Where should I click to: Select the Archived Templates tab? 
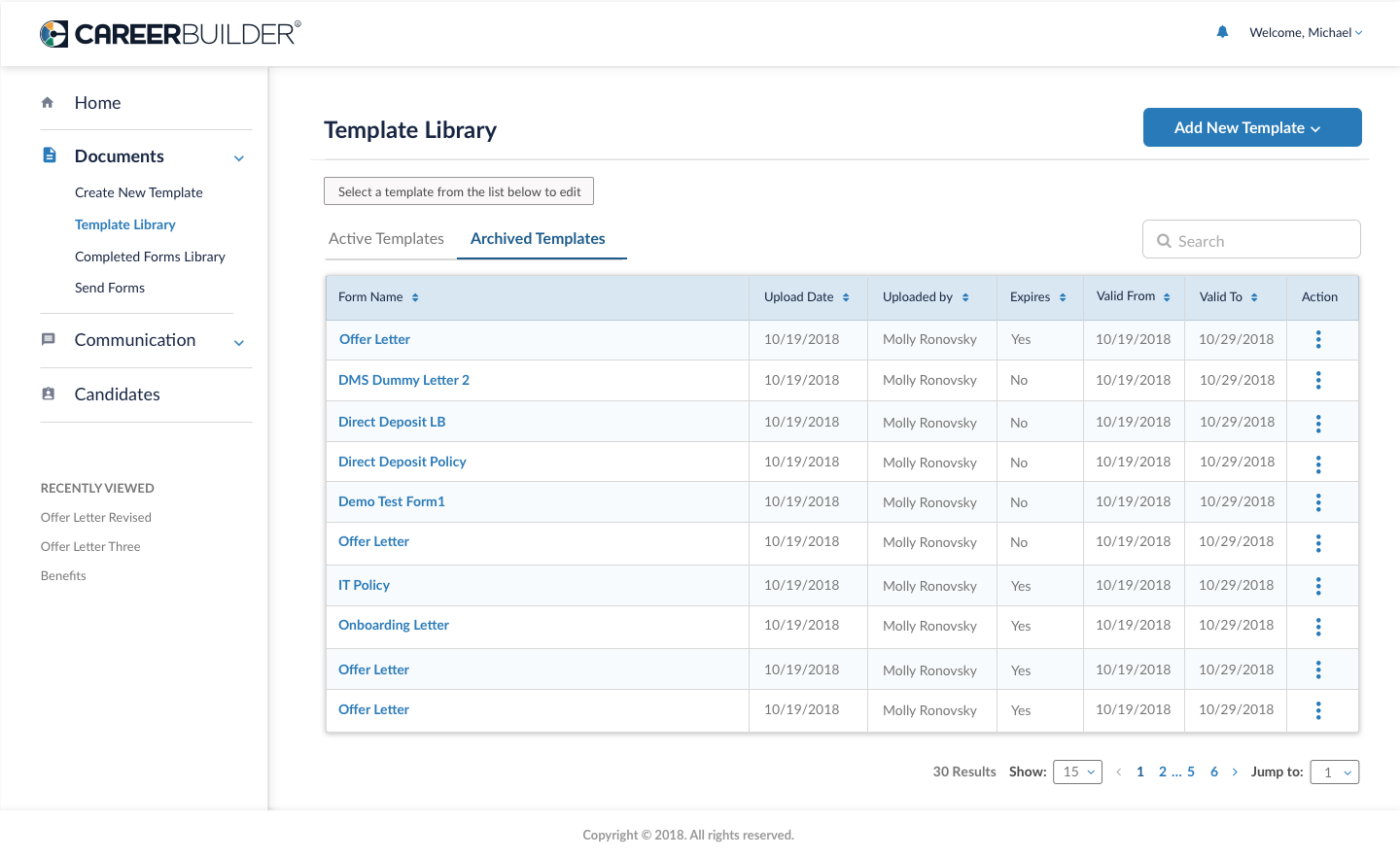click(538, 238)
